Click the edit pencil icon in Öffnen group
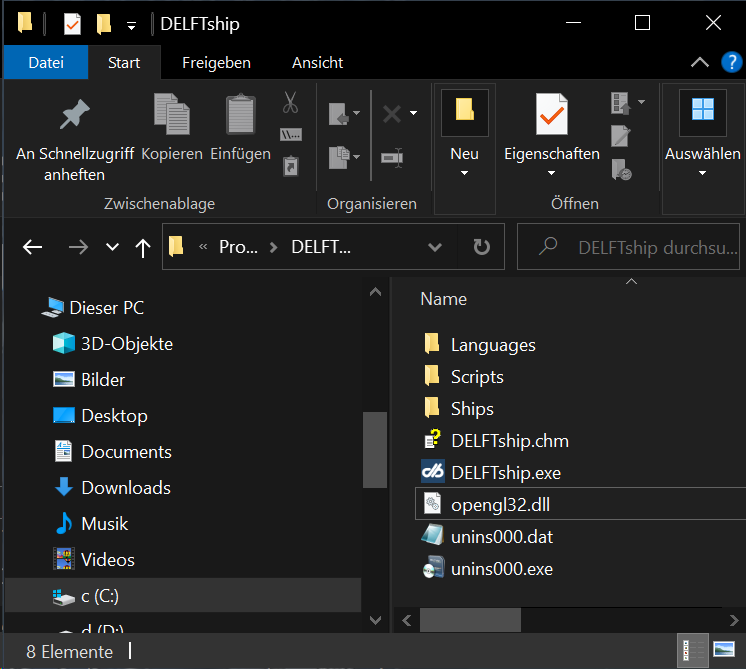The image size is (746, 669). [x=621, y=136]
